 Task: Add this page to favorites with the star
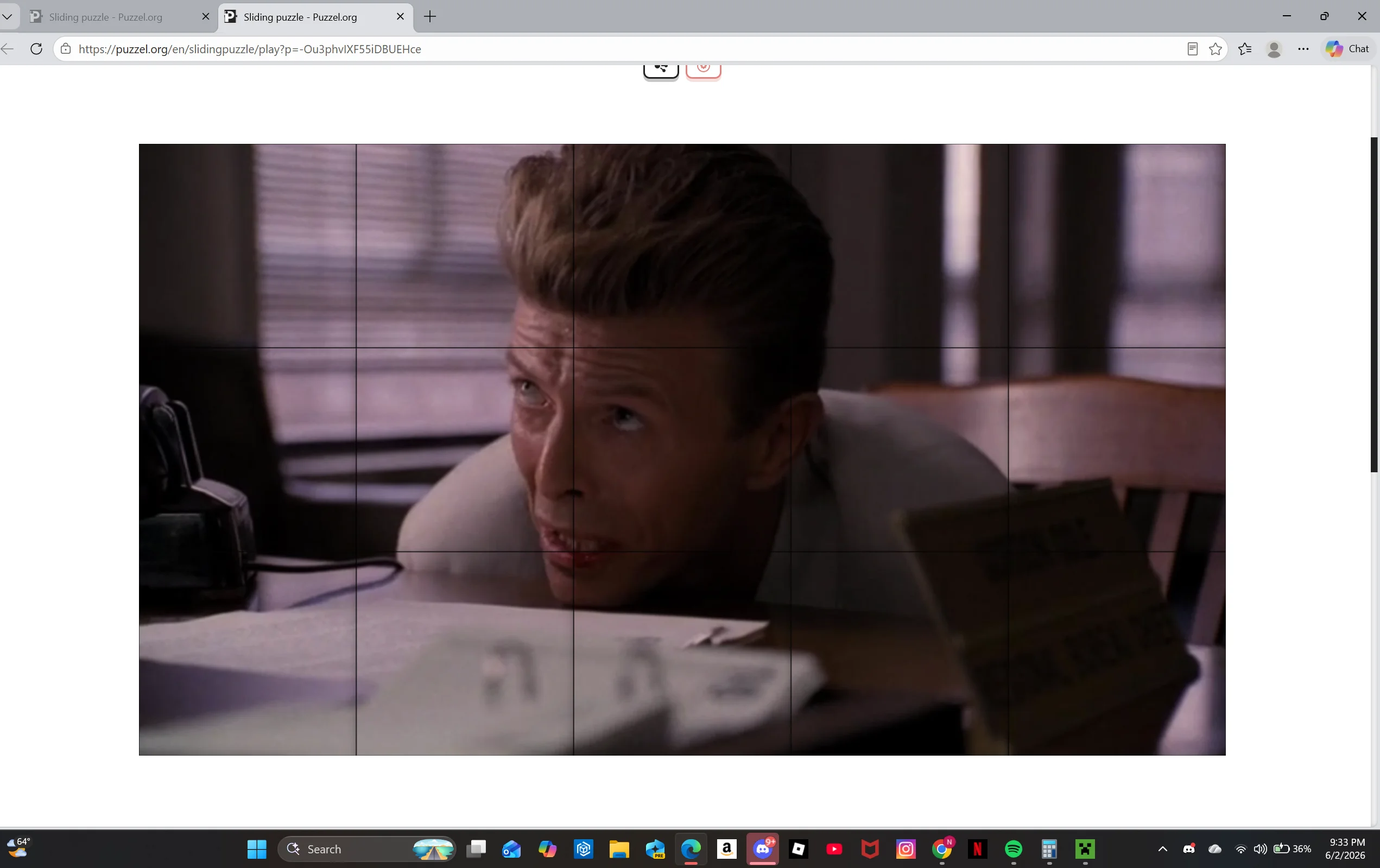tap(1215, 49)
